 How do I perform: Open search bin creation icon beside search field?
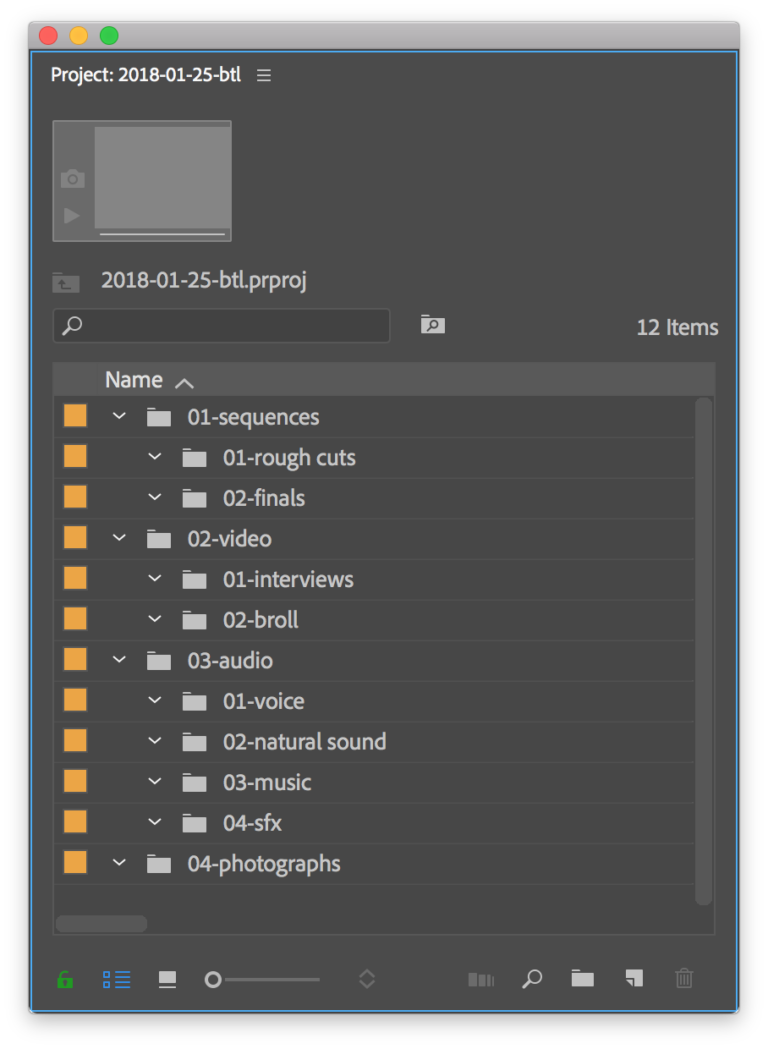[432, 324]
